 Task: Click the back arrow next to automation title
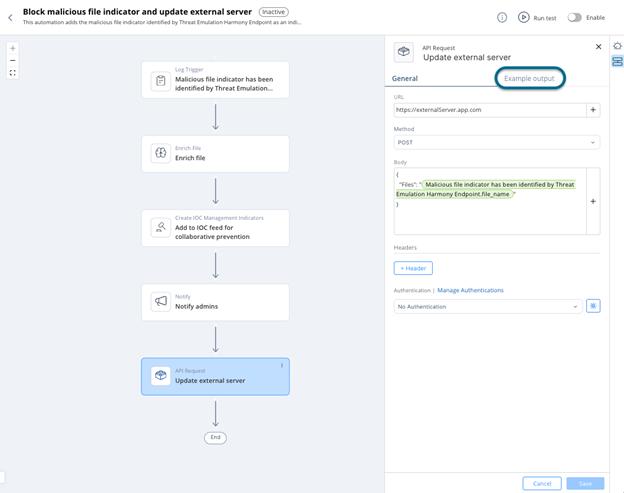pyautogui.click(x=10, y=17)
